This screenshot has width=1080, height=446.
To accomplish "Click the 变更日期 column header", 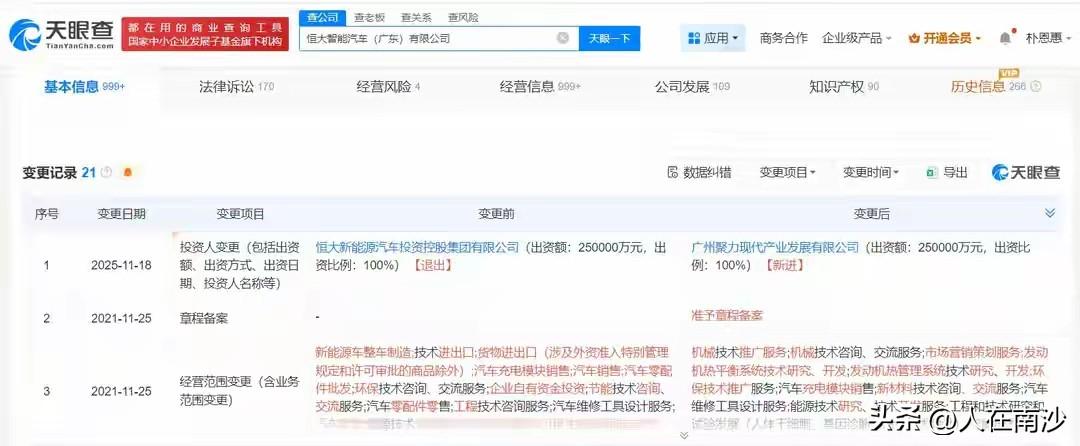I will [121, 214].
